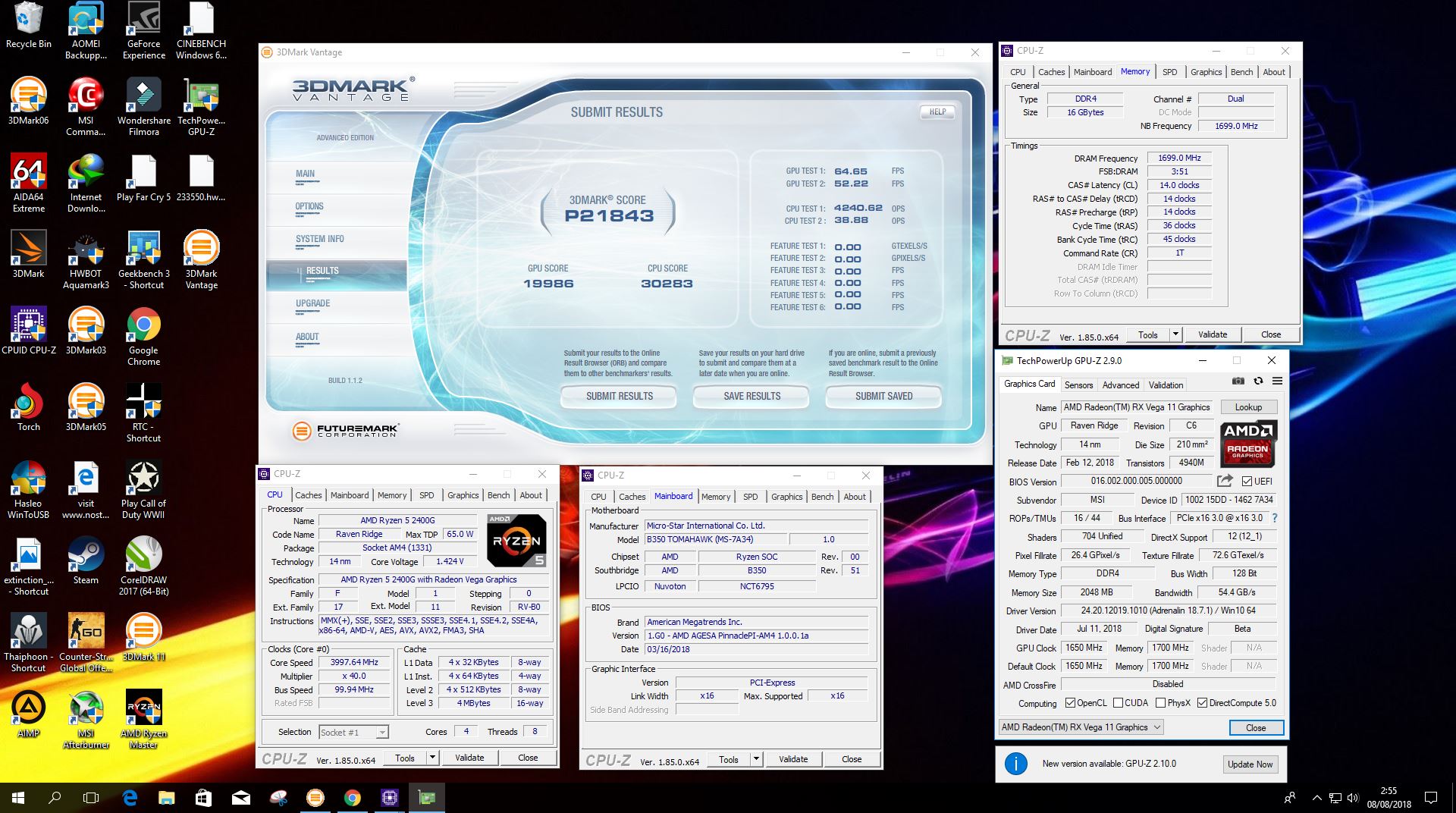Select the 3DMark Vantage desktop icon
Image resolution: width=1456 pixels, height=813 pixels.
click(x=201, y=260)
